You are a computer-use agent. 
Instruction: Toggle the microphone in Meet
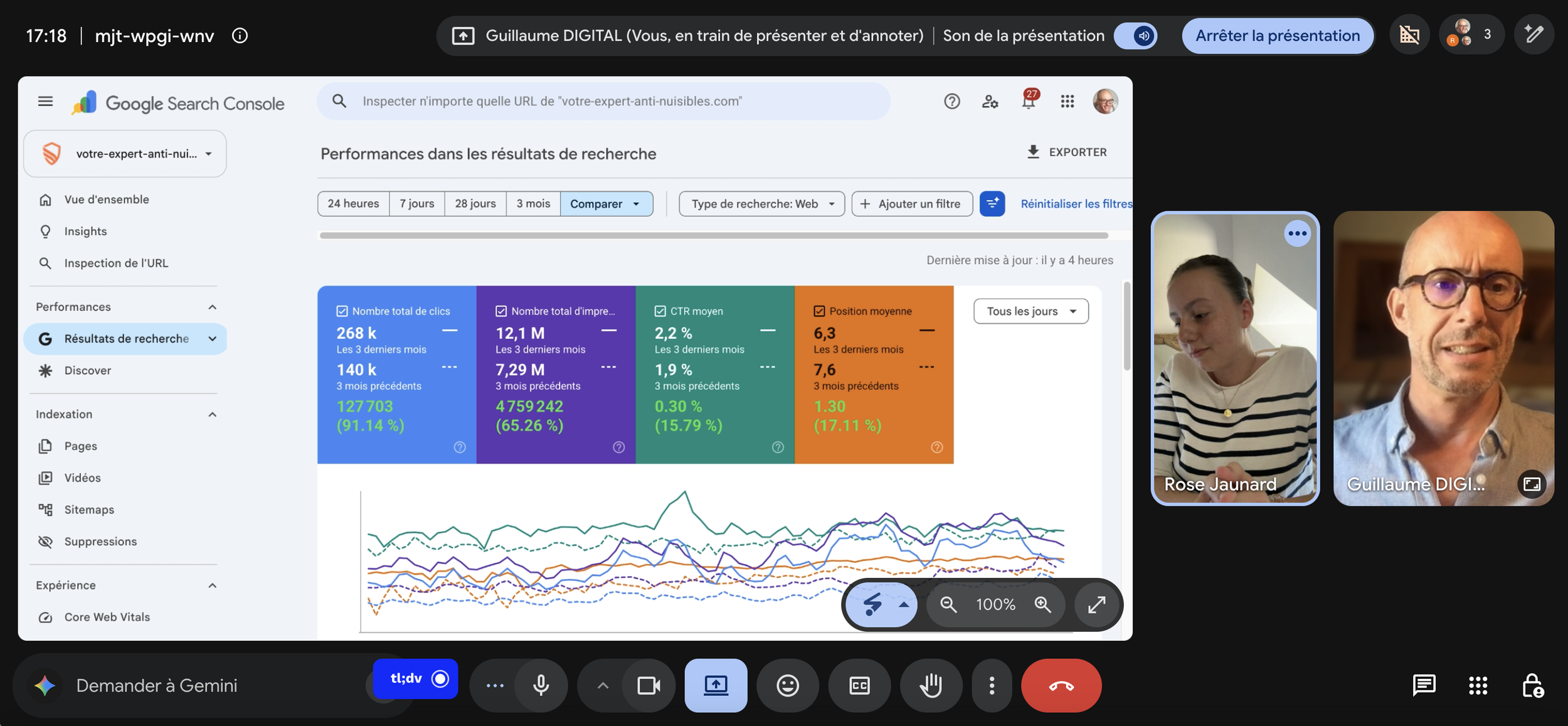541,685
